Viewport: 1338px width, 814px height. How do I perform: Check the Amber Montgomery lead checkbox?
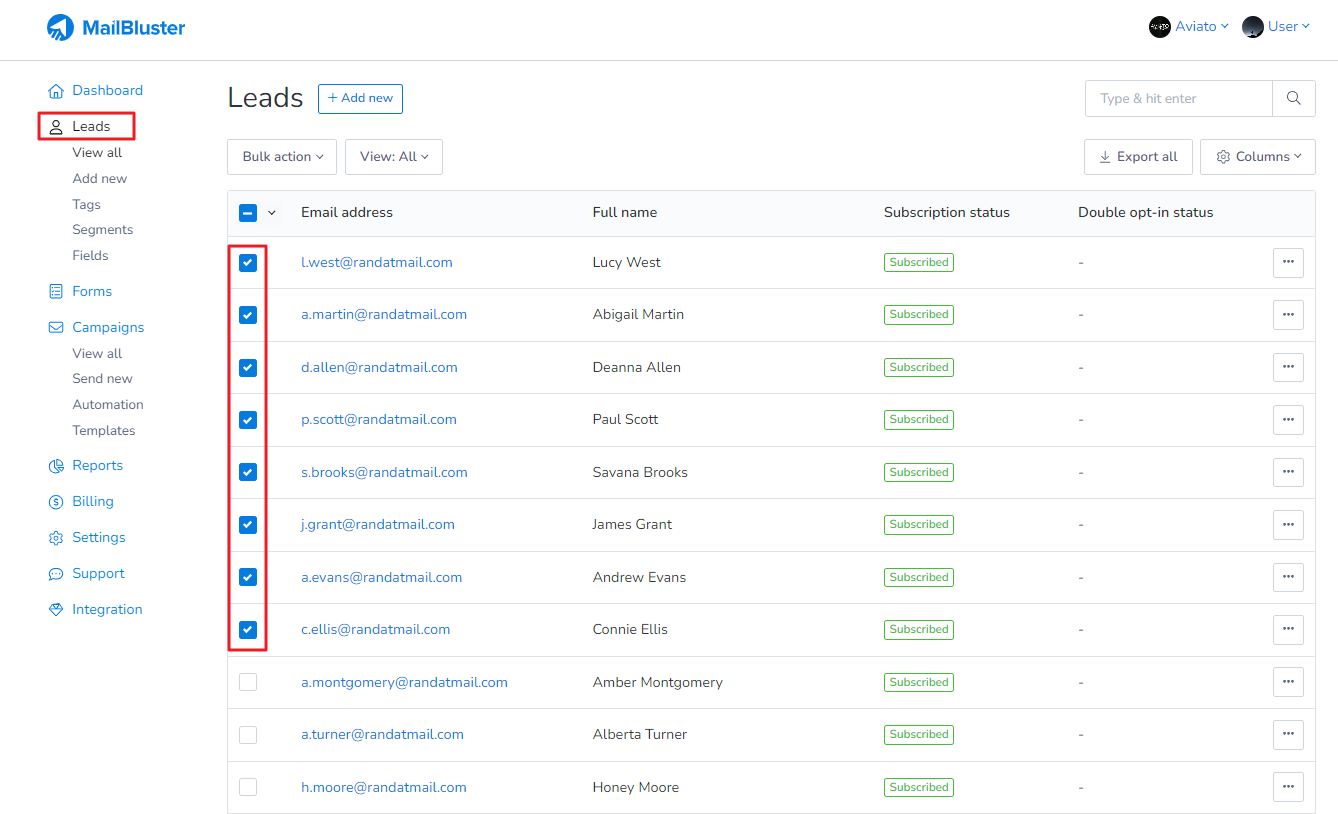tap(248, 682)
